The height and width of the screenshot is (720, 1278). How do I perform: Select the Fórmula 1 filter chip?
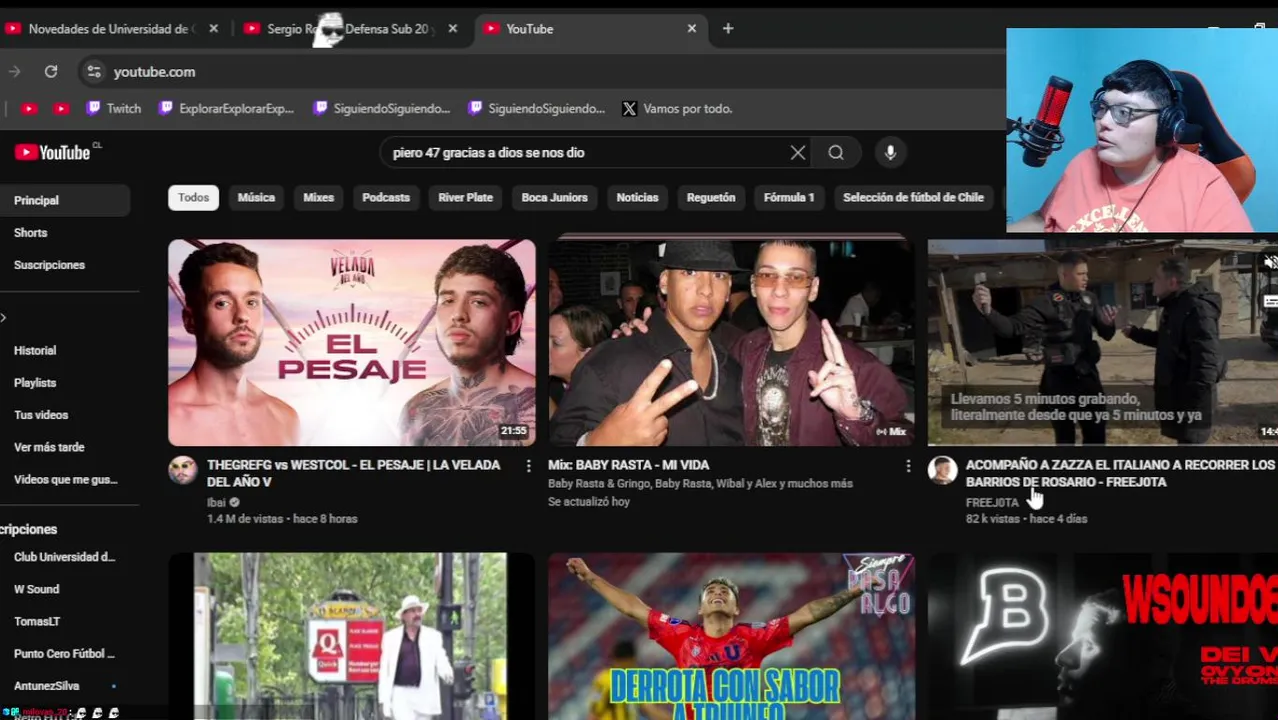point(789,198)
